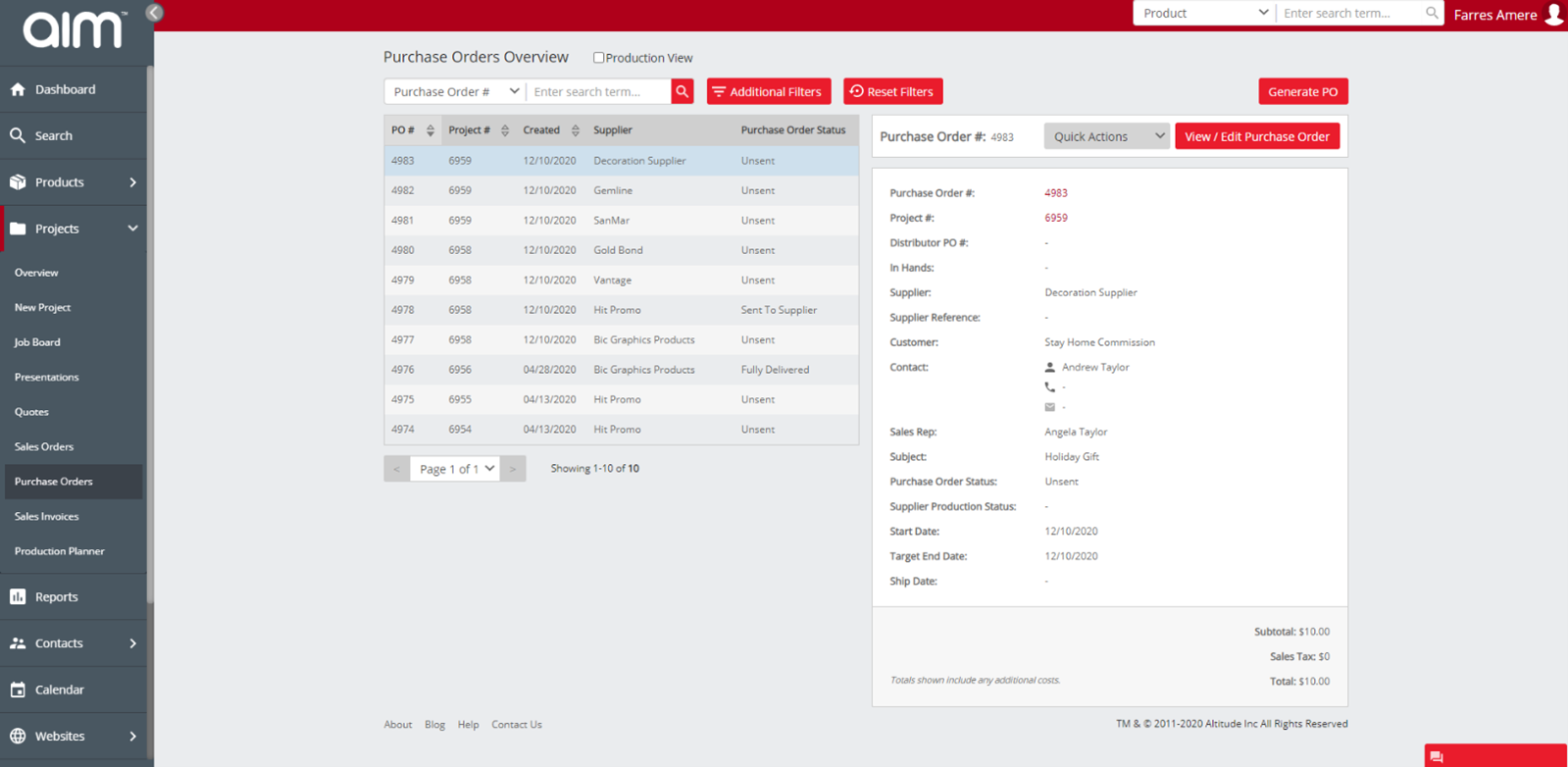Screen dimensions: 1568x767
Task: Open Sales Invoices menu item
Action: click(x=46, y=516)
